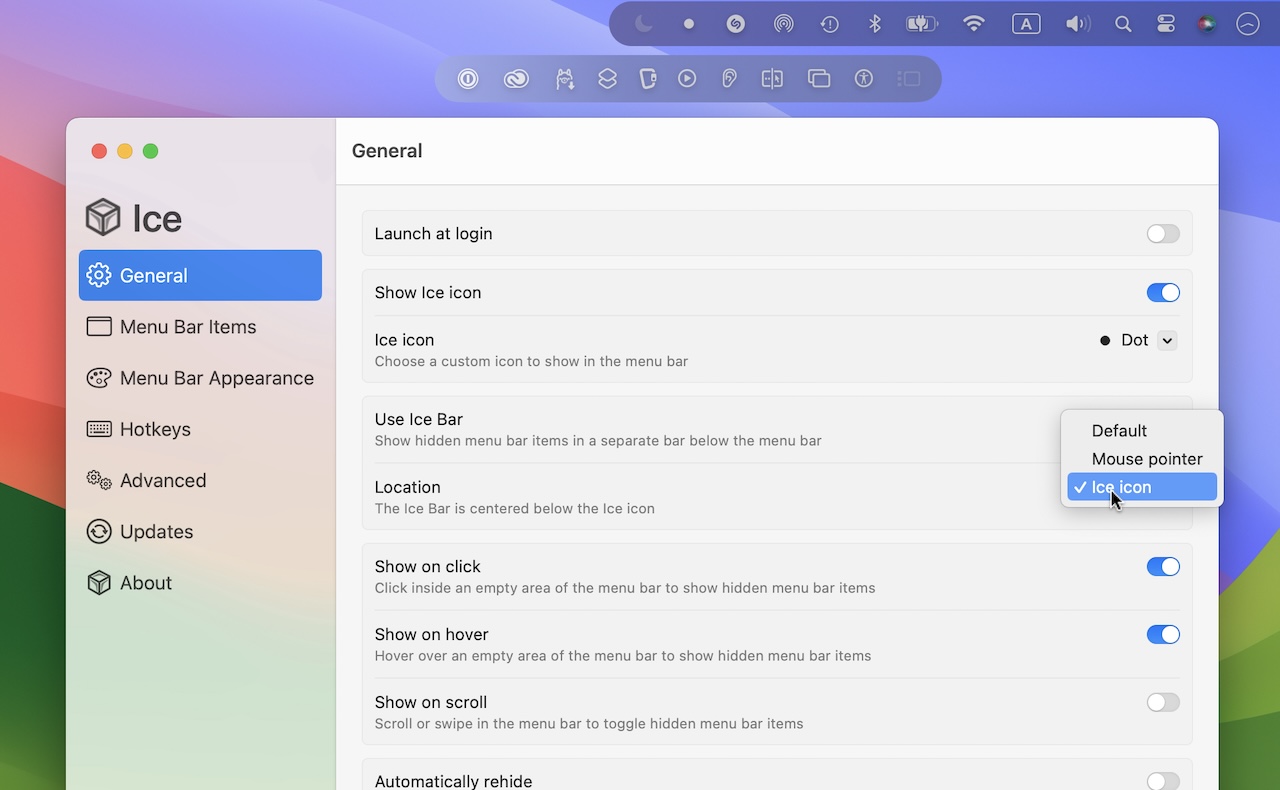This screenshot has width=1280, height=790.
Task: Choose Mouse pointer location option
Action: click(1142, 459)
